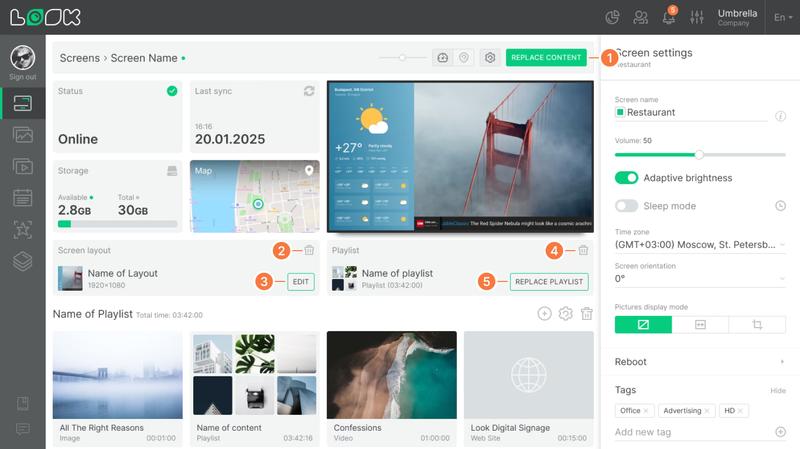Image resolution: width=800 pixels, height=449 pixels.
Task: Click EDIT for Name of Layout
Action: click(301, 282)
